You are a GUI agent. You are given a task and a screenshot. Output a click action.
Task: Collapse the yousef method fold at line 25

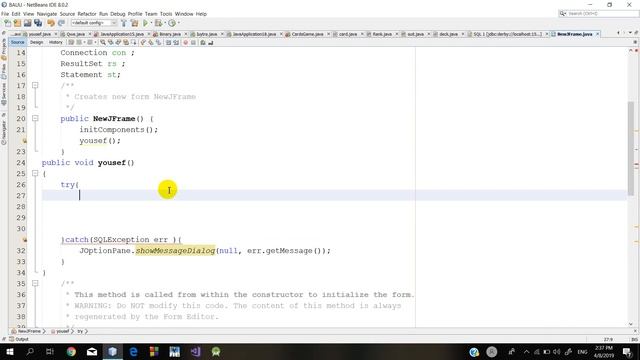(35, 173)
